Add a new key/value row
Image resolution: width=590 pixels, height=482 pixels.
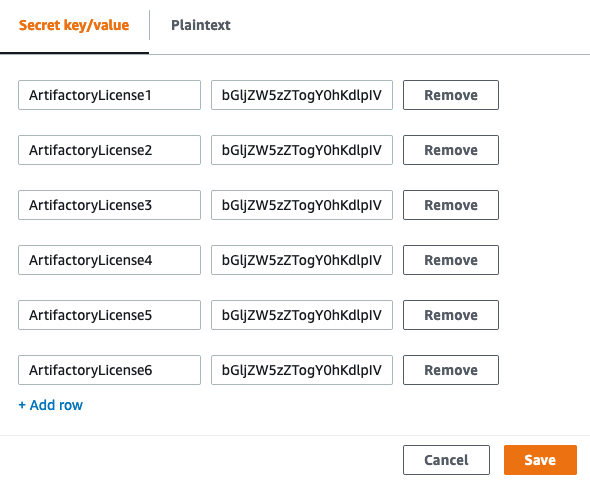click(x=51, y=405)
